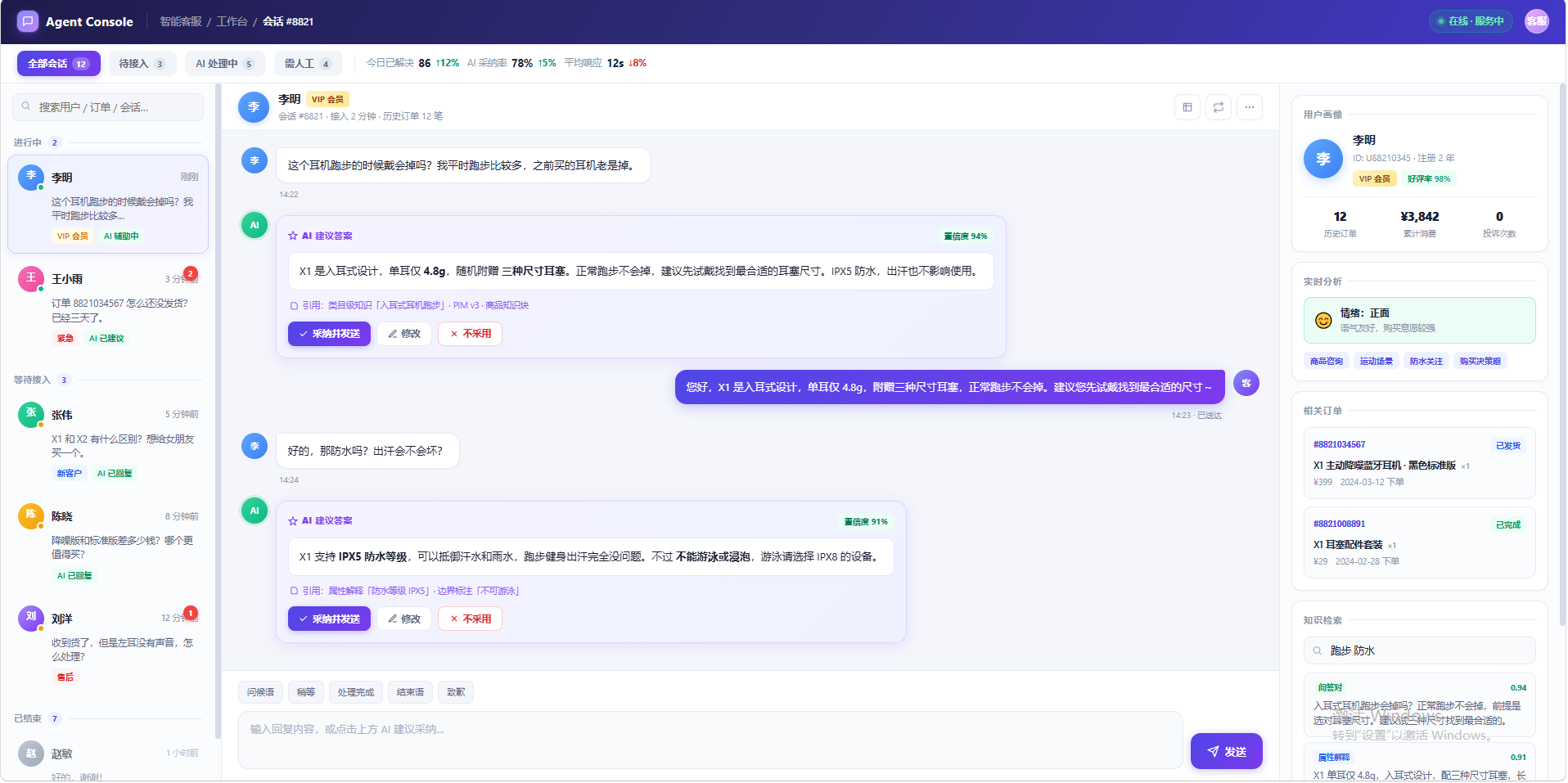Viewport: 1568px width, 783px height.
Task: Click 李明's large avatar in user profile
Action: point(1323,159)
